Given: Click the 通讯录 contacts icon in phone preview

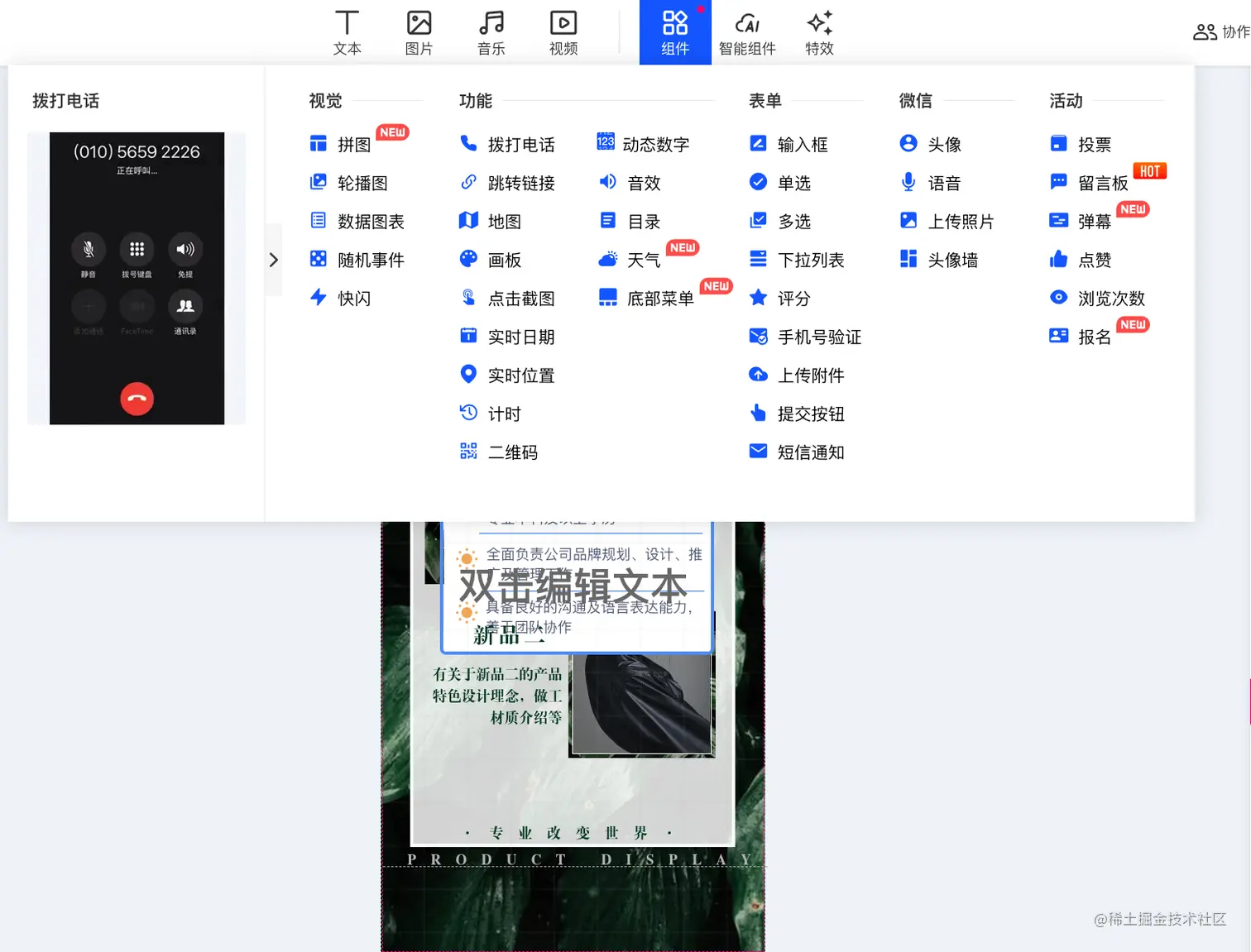Looking at the screenshot, I should [185, 306].
